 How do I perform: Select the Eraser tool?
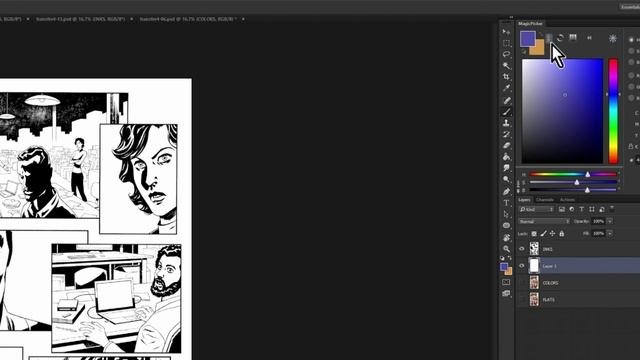point(506,145)
